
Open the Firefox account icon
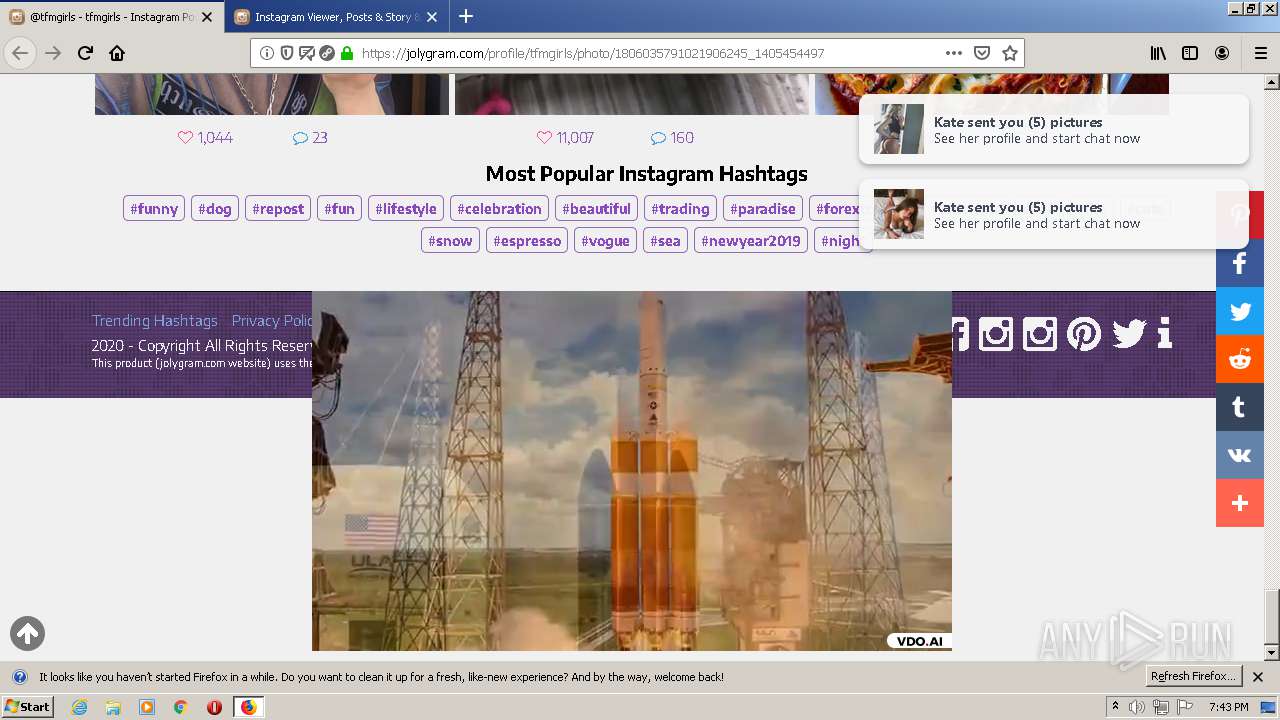[1222, 53]
